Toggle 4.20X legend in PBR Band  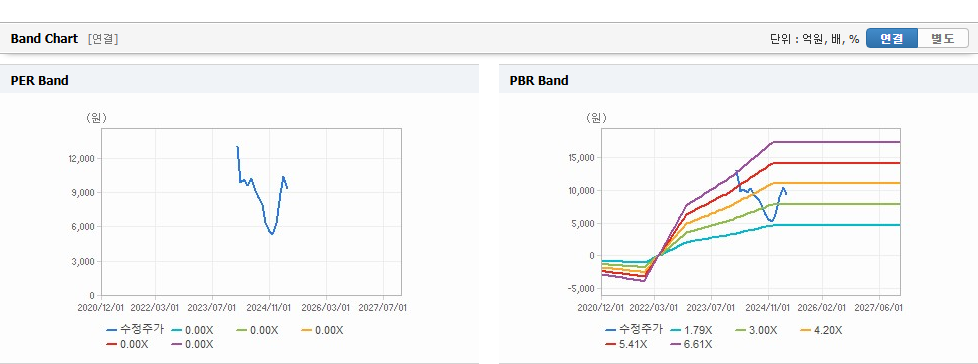[821, 330]
